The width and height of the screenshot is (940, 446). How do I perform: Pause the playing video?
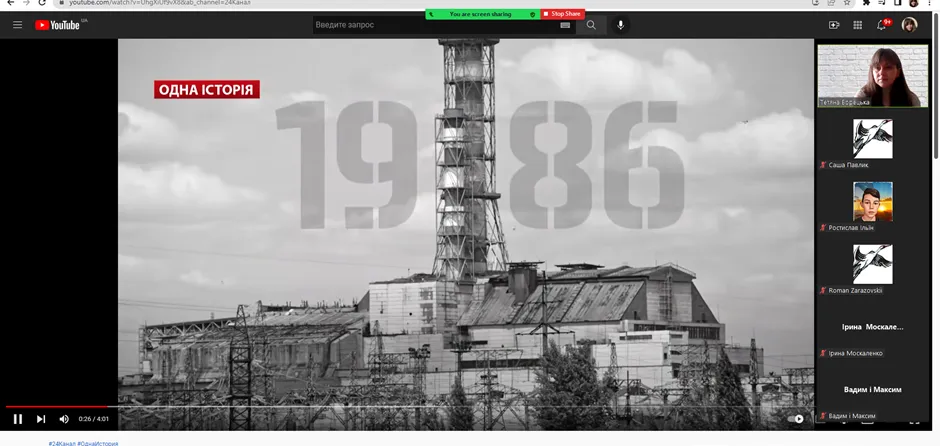18,419
